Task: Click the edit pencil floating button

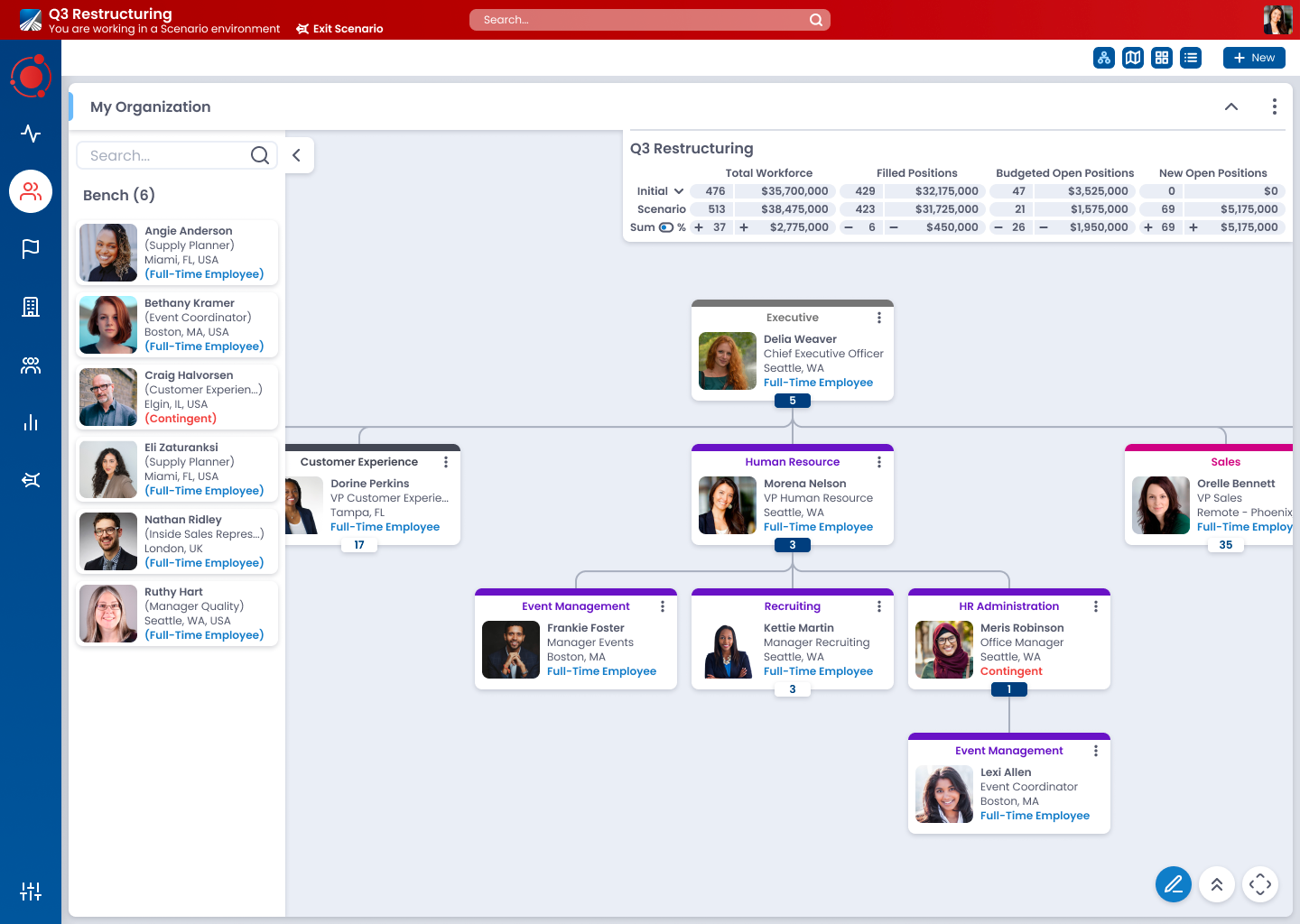Action: click(x=1173, y=884)
